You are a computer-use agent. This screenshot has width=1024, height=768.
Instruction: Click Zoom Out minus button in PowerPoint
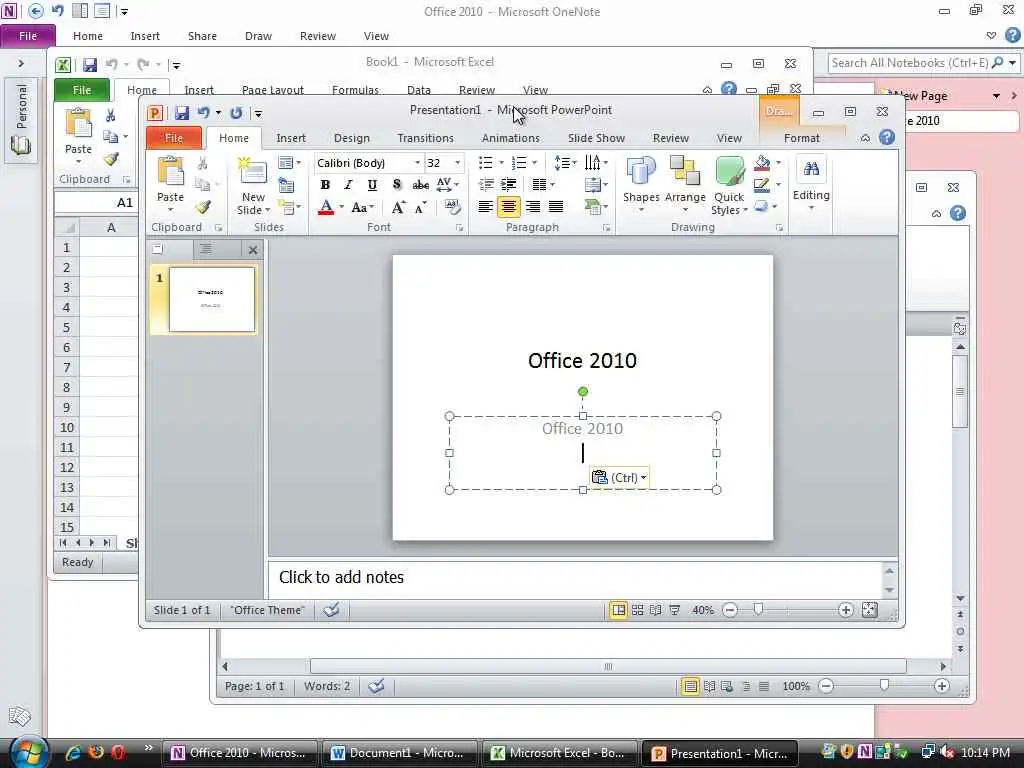pyautogui.click(x=729, y=610)
